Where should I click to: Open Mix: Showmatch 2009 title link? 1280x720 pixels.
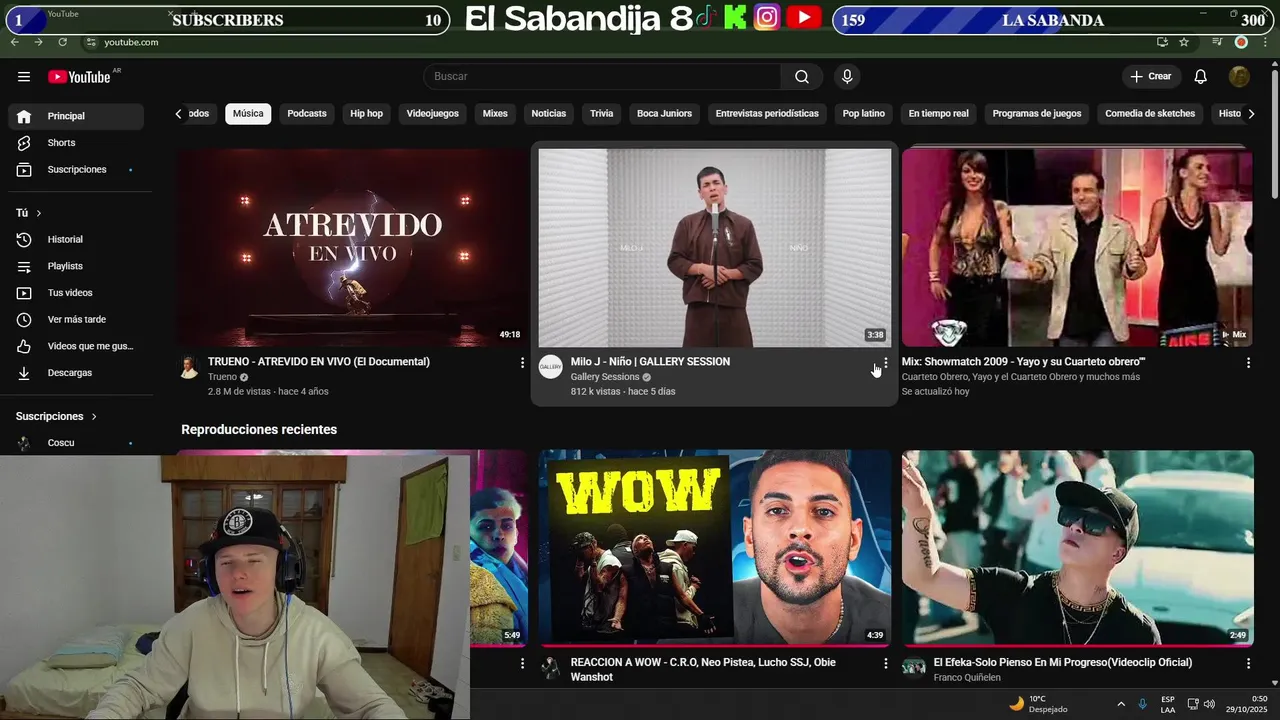coord(1023,362)
